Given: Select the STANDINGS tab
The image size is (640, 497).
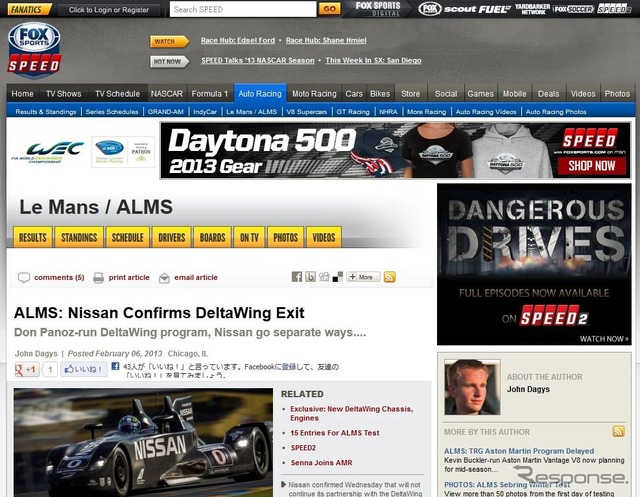Looking at the screenshot, I should coord(79,237).
